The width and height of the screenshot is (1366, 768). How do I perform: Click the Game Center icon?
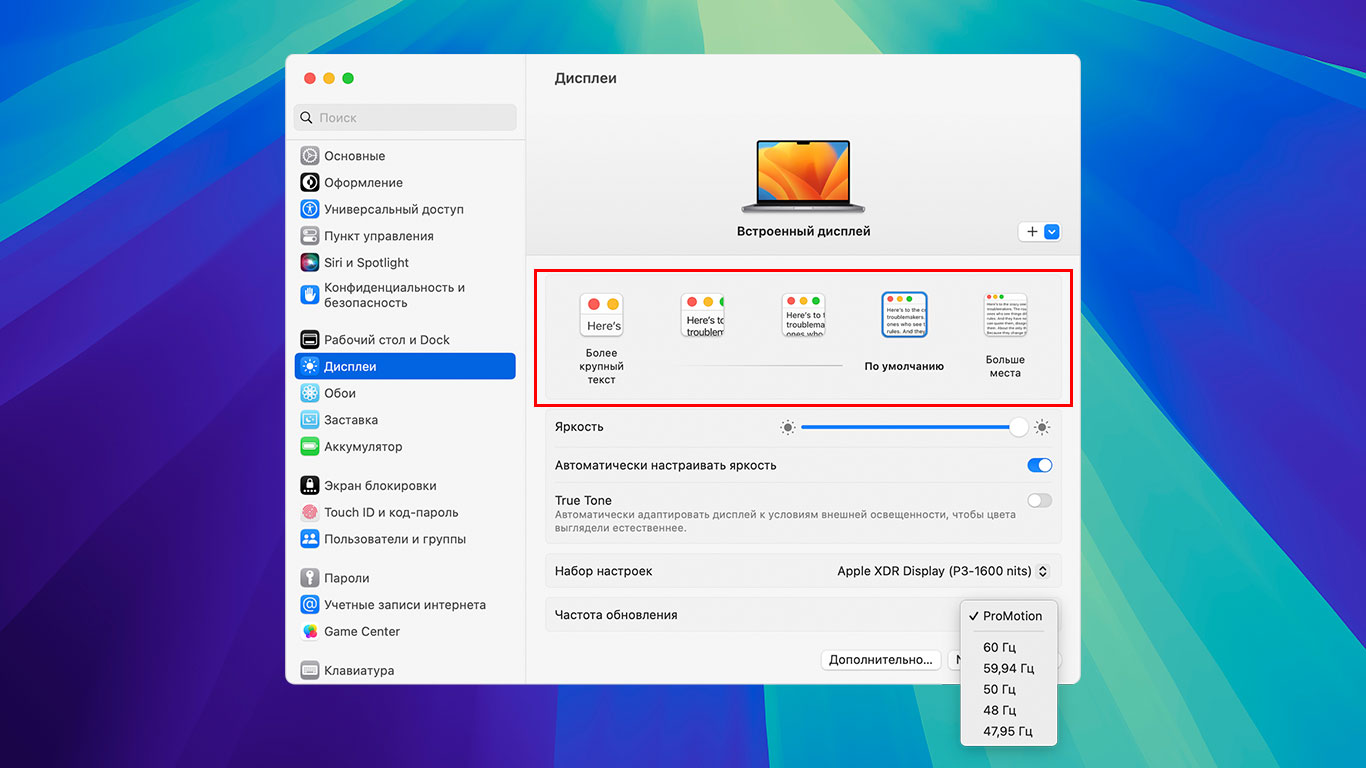click(309, 632)
